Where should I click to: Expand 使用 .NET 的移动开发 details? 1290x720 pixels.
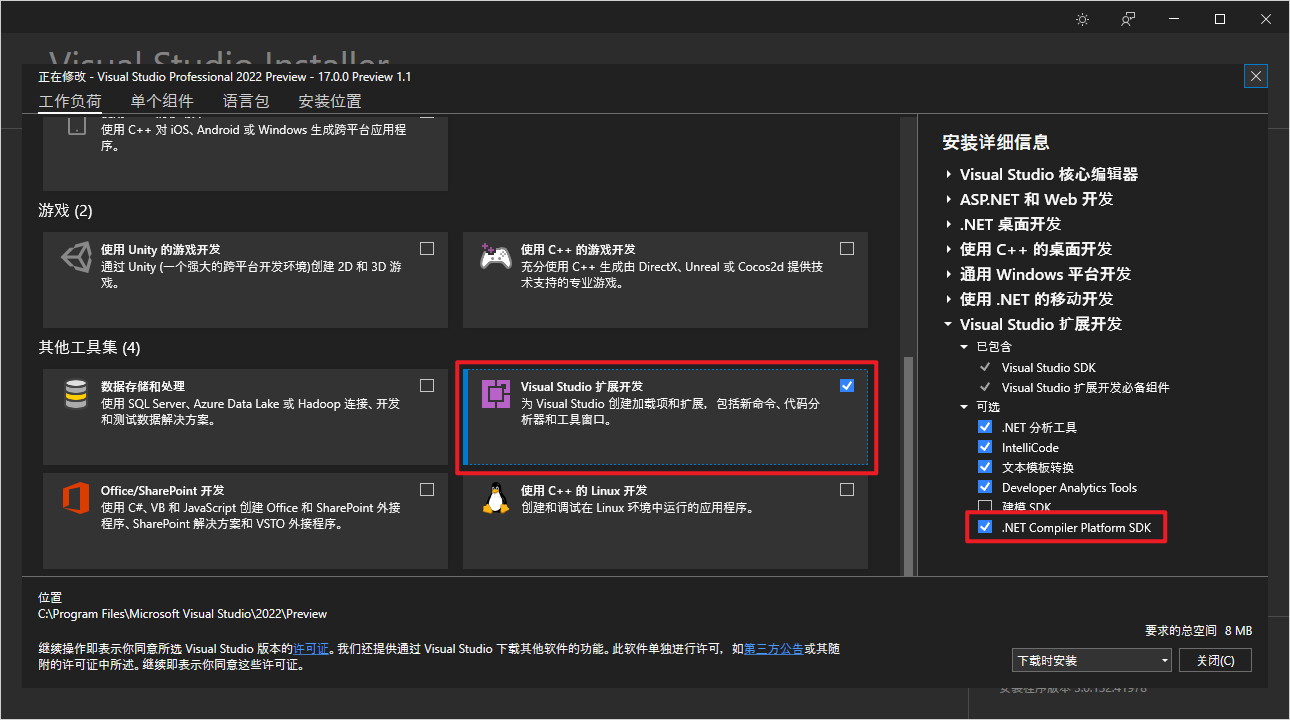[x=949, y=299]
